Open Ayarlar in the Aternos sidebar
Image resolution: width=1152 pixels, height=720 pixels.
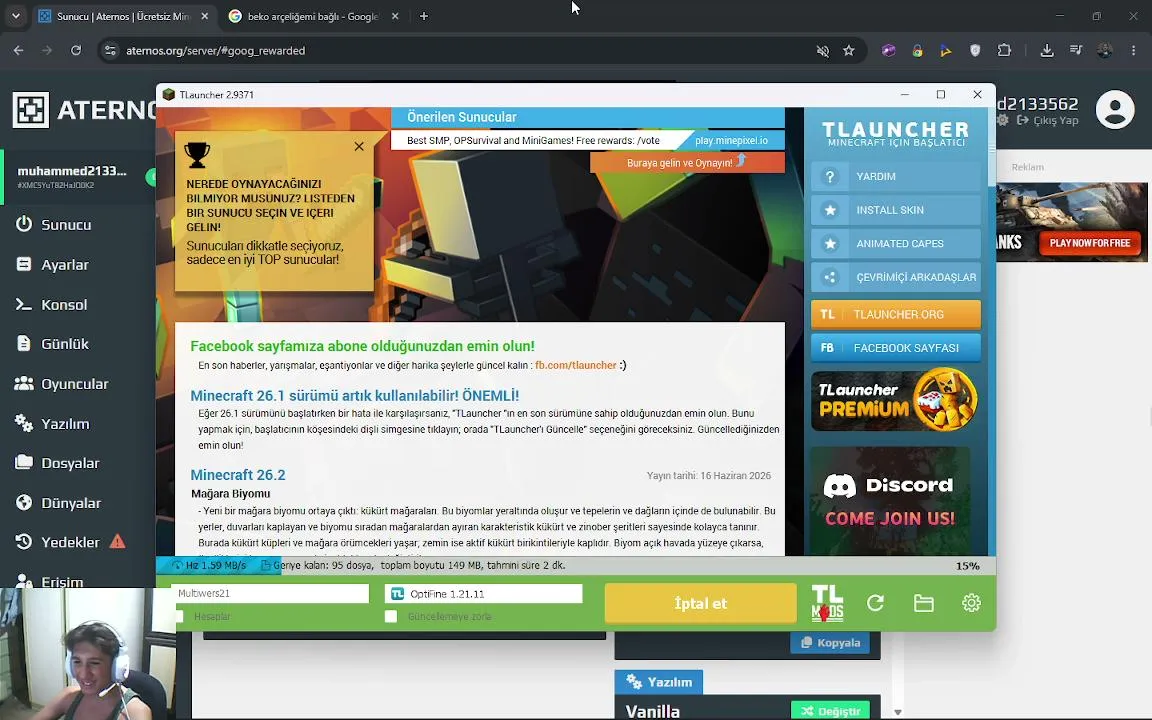[x=65, y=264]
